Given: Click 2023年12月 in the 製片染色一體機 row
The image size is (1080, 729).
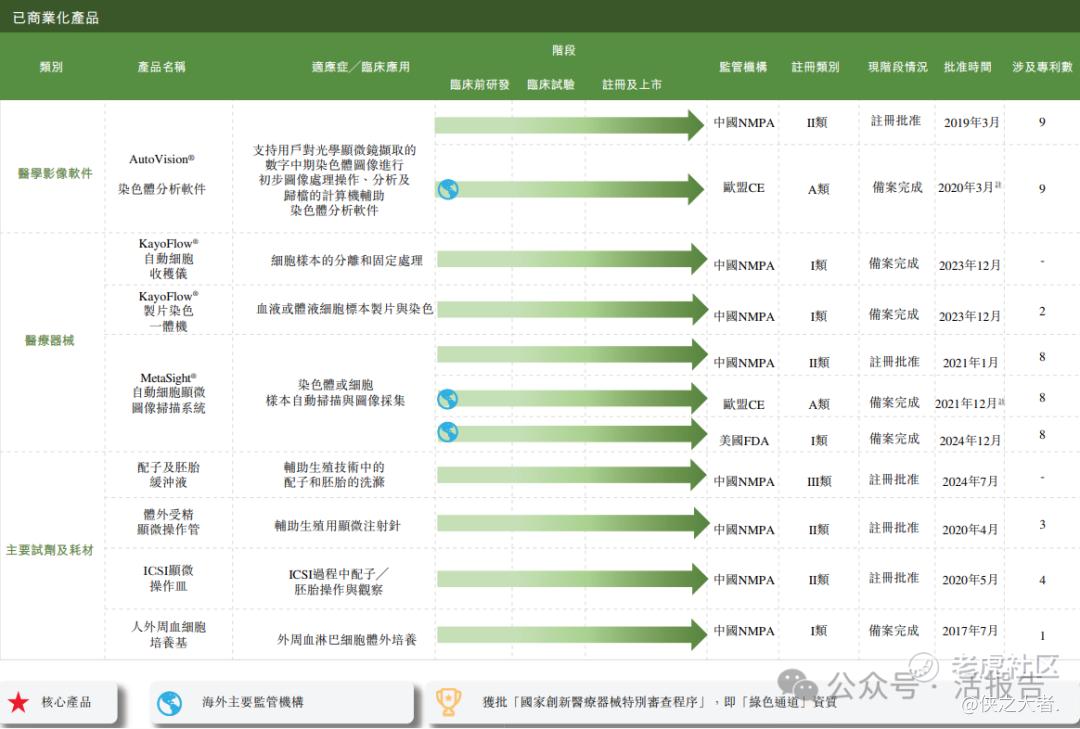Looking at the screenshot, I should (970, 316).
